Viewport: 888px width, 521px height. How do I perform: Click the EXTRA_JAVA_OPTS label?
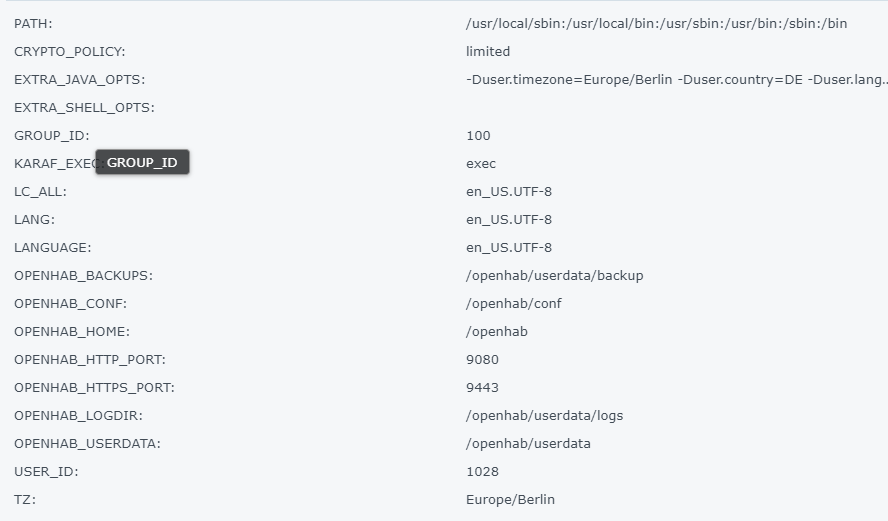[x=79, y=79]
